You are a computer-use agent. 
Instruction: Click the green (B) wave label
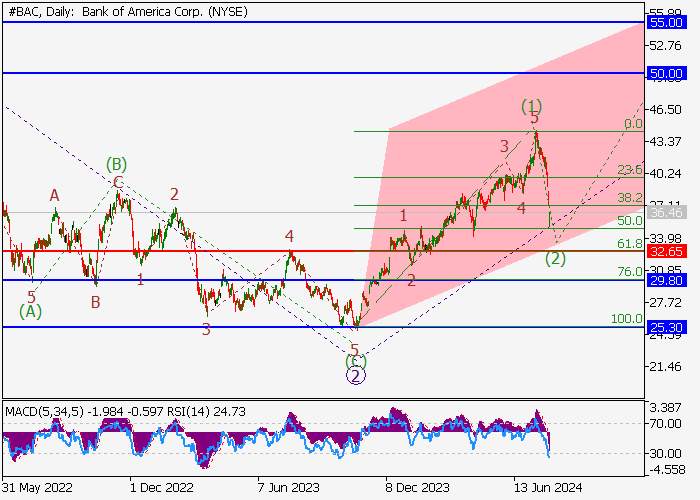point(117,164)
